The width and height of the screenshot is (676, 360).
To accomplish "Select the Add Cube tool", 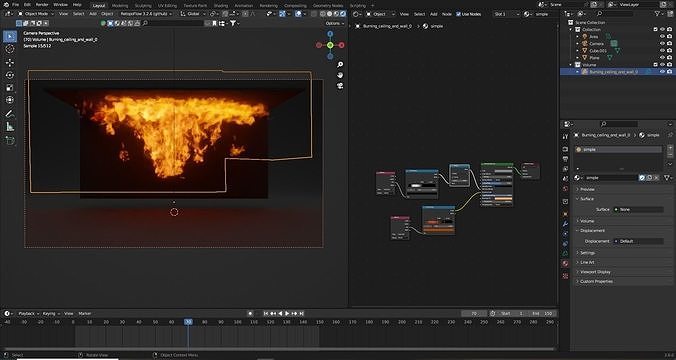I will point(9,141).
